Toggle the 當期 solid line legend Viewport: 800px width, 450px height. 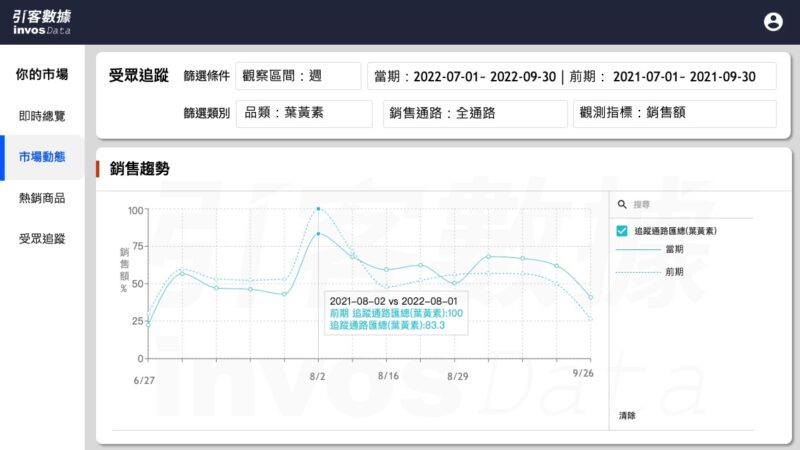pos(674,250)
